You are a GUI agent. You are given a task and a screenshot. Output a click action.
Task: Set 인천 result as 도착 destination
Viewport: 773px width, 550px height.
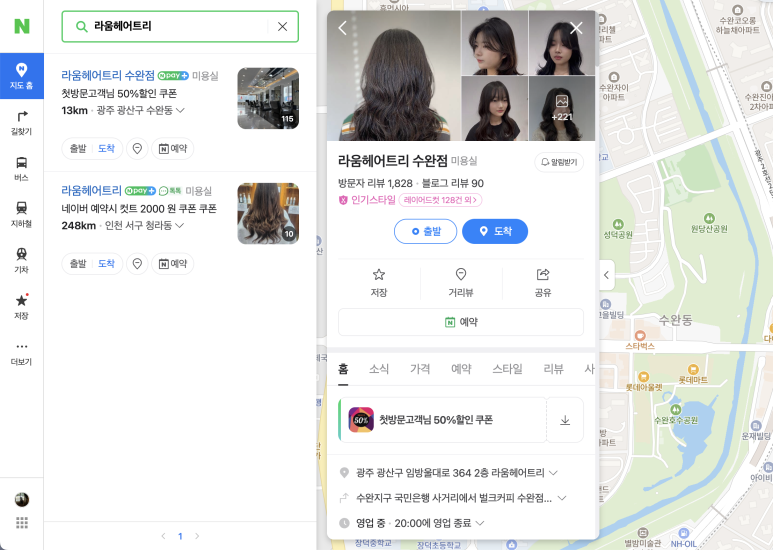point(106,264)
